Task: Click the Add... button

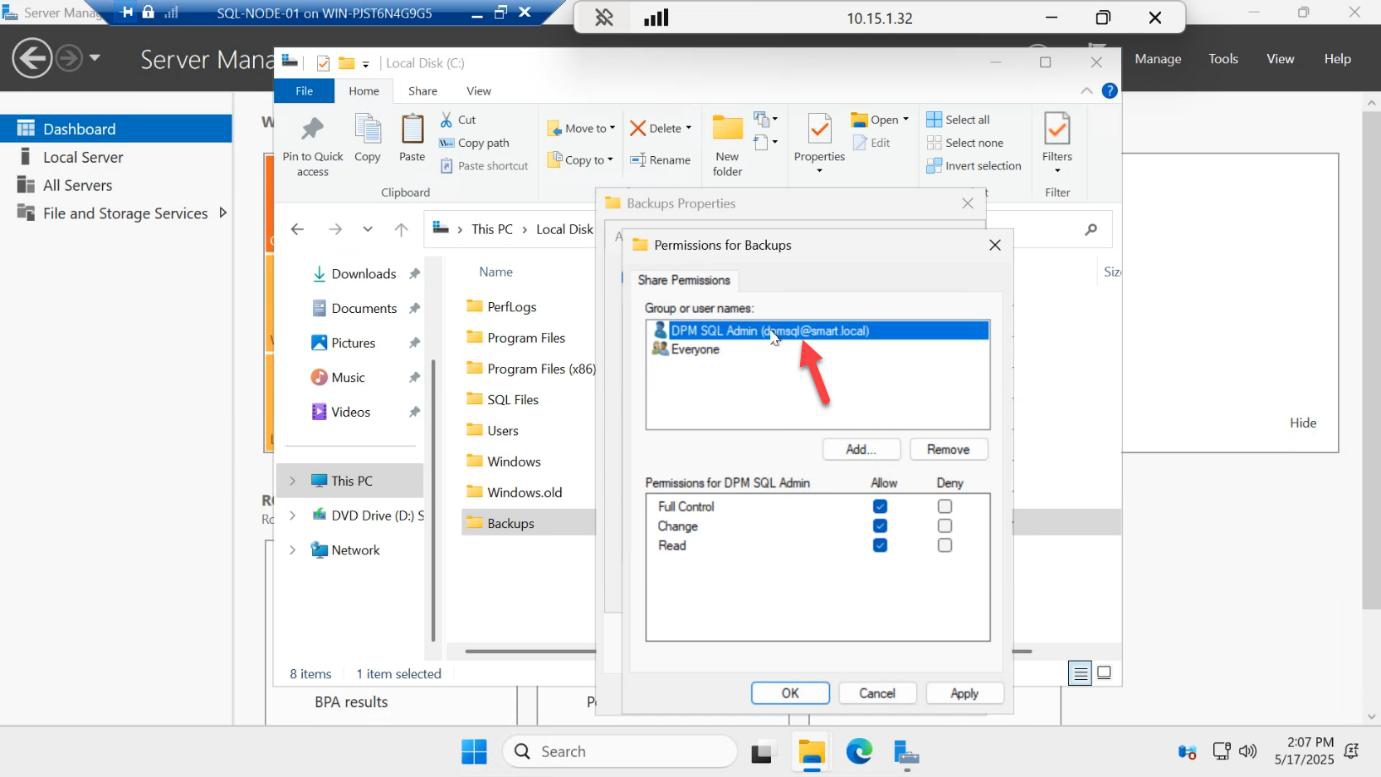Action: coord(861,449)
